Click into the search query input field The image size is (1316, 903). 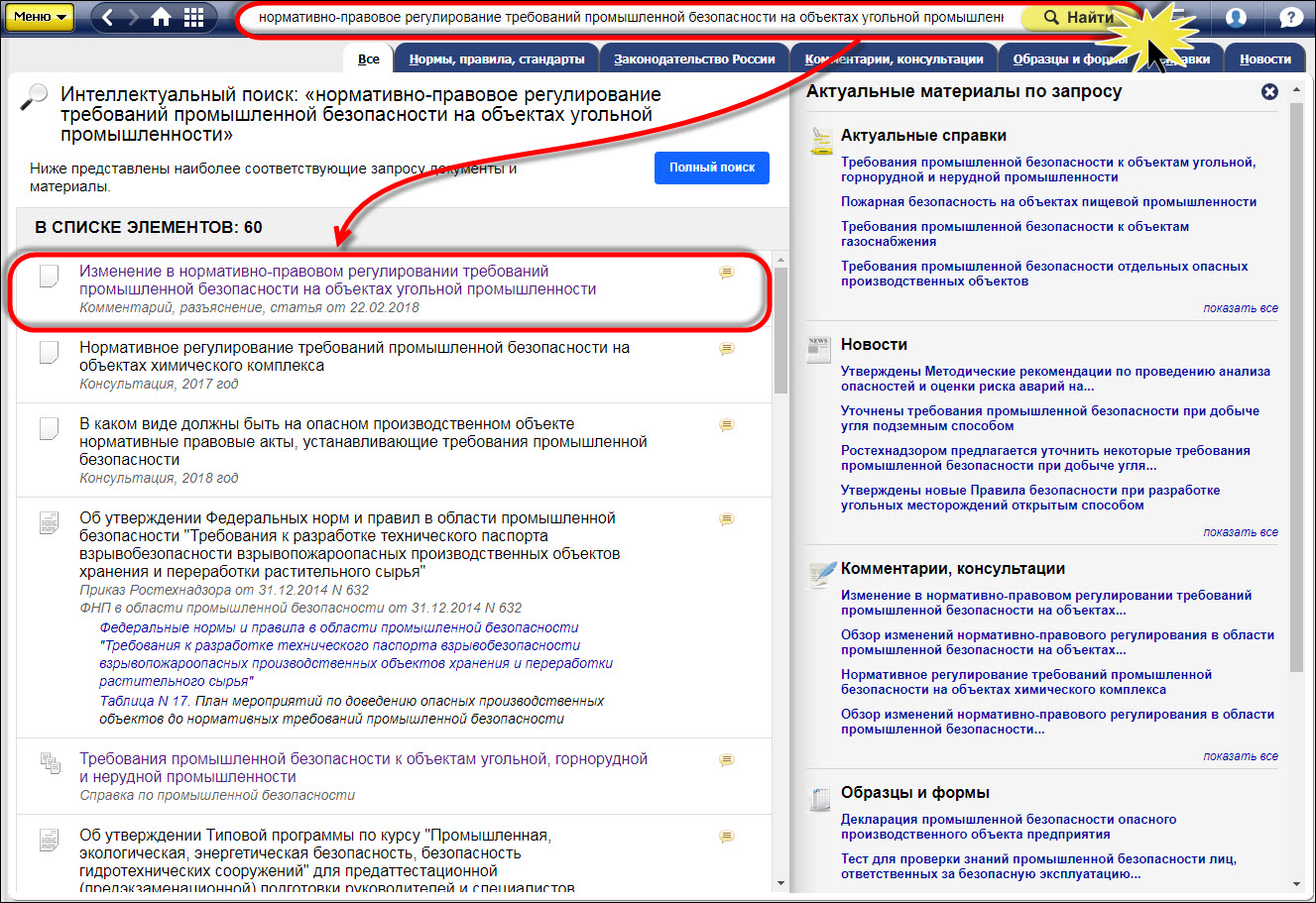(625, 18)
